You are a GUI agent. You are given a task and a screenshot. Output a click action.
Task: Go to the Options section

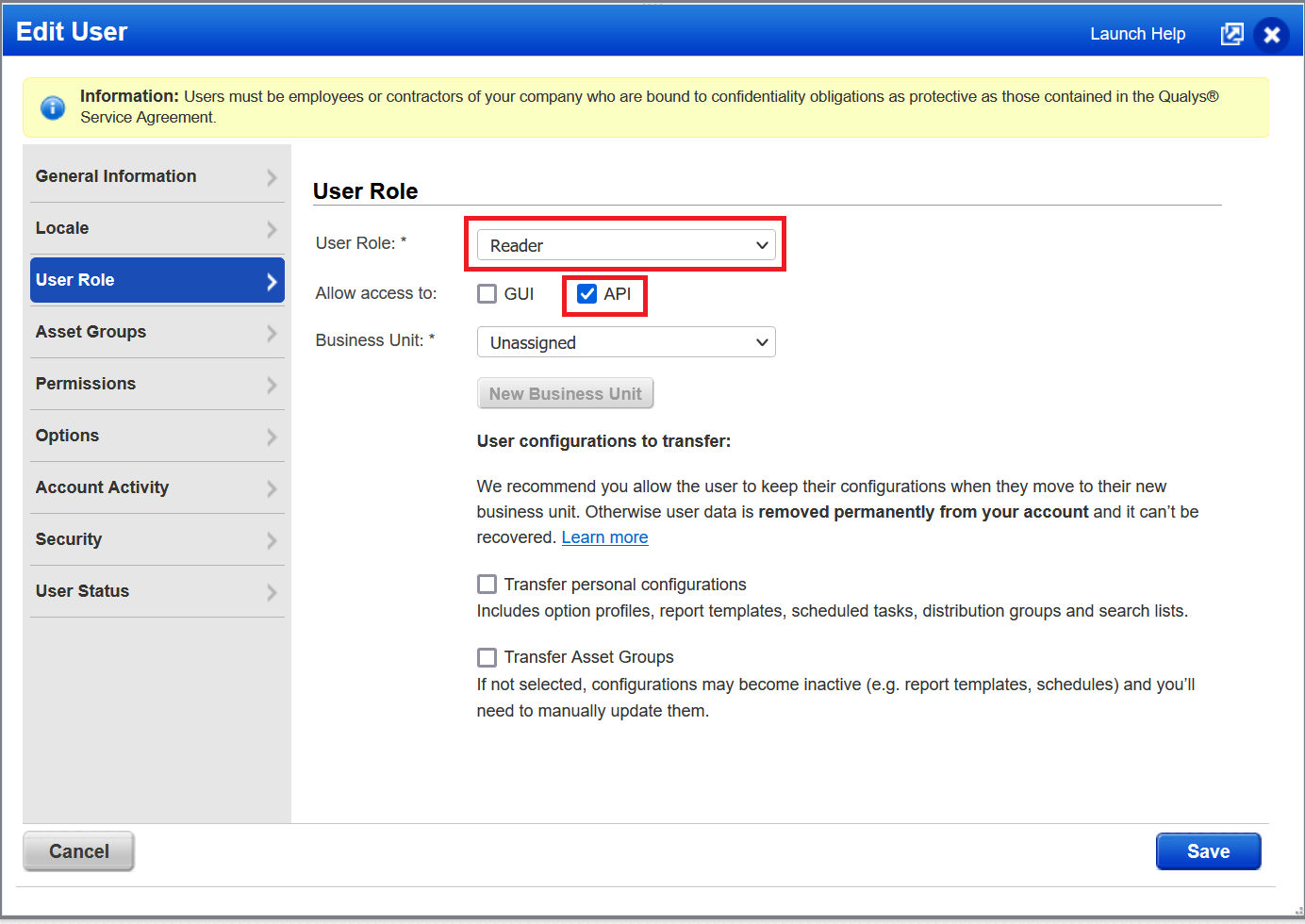coord(67,436)
